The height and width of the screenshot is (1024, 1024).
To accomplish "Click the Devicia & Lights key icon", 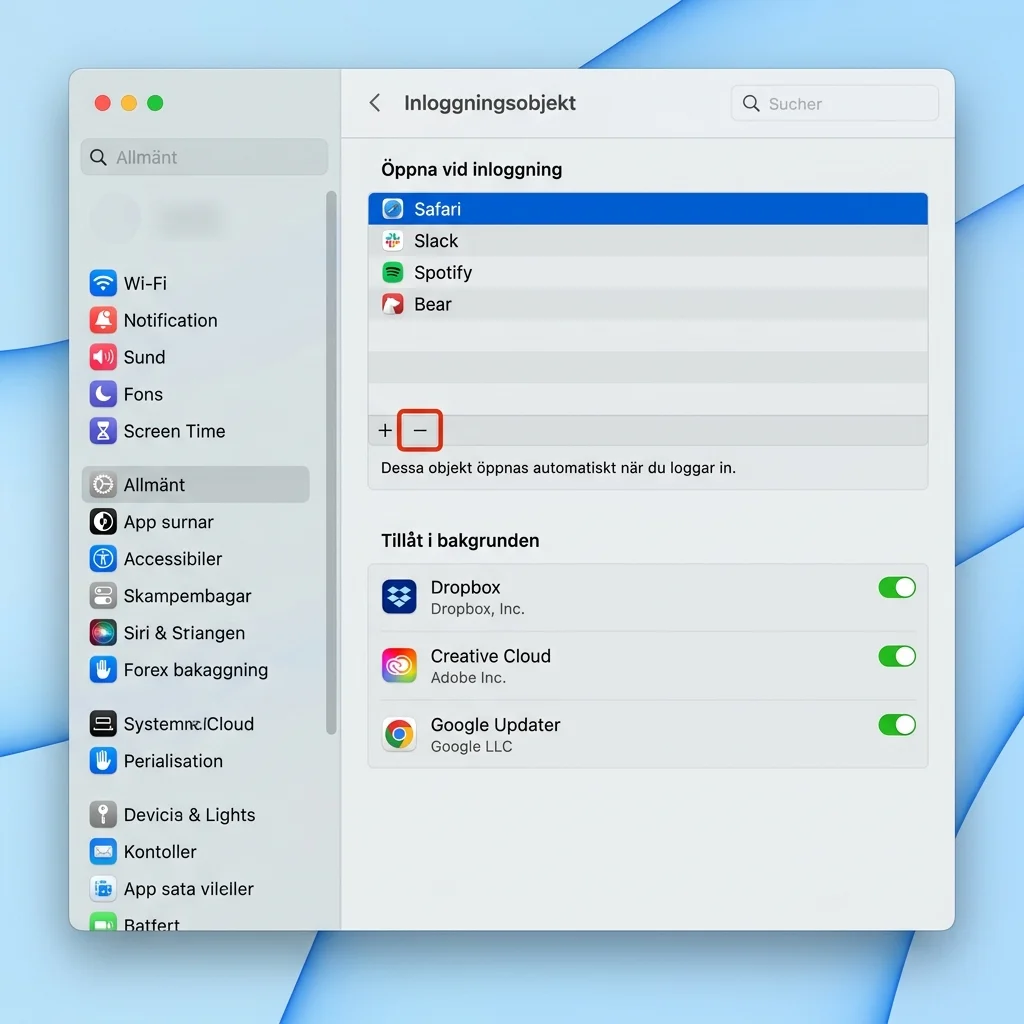I will 103,814.
